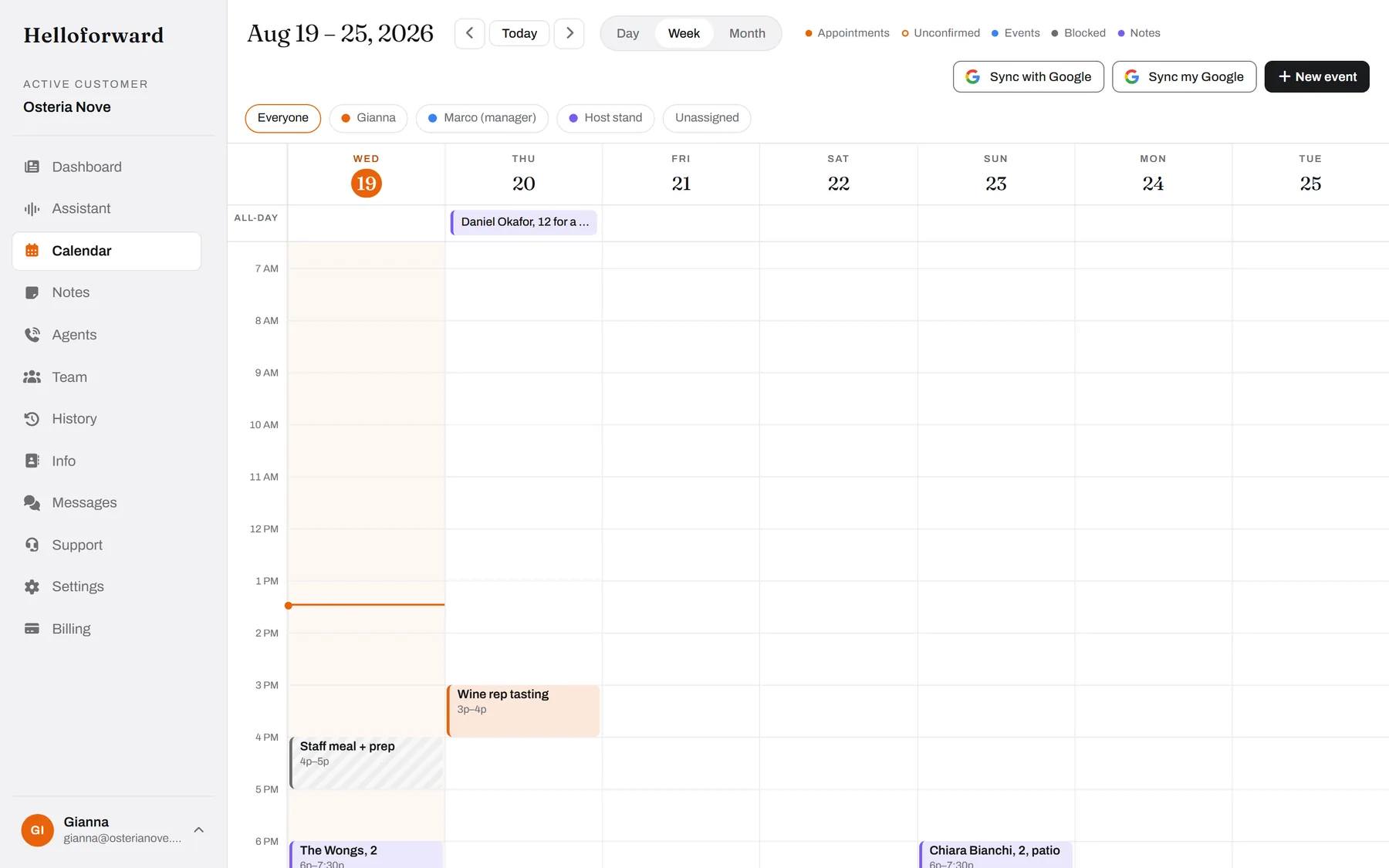
Task: Click the Google logo on Sync with Google
Action: [x=973, y=76]
